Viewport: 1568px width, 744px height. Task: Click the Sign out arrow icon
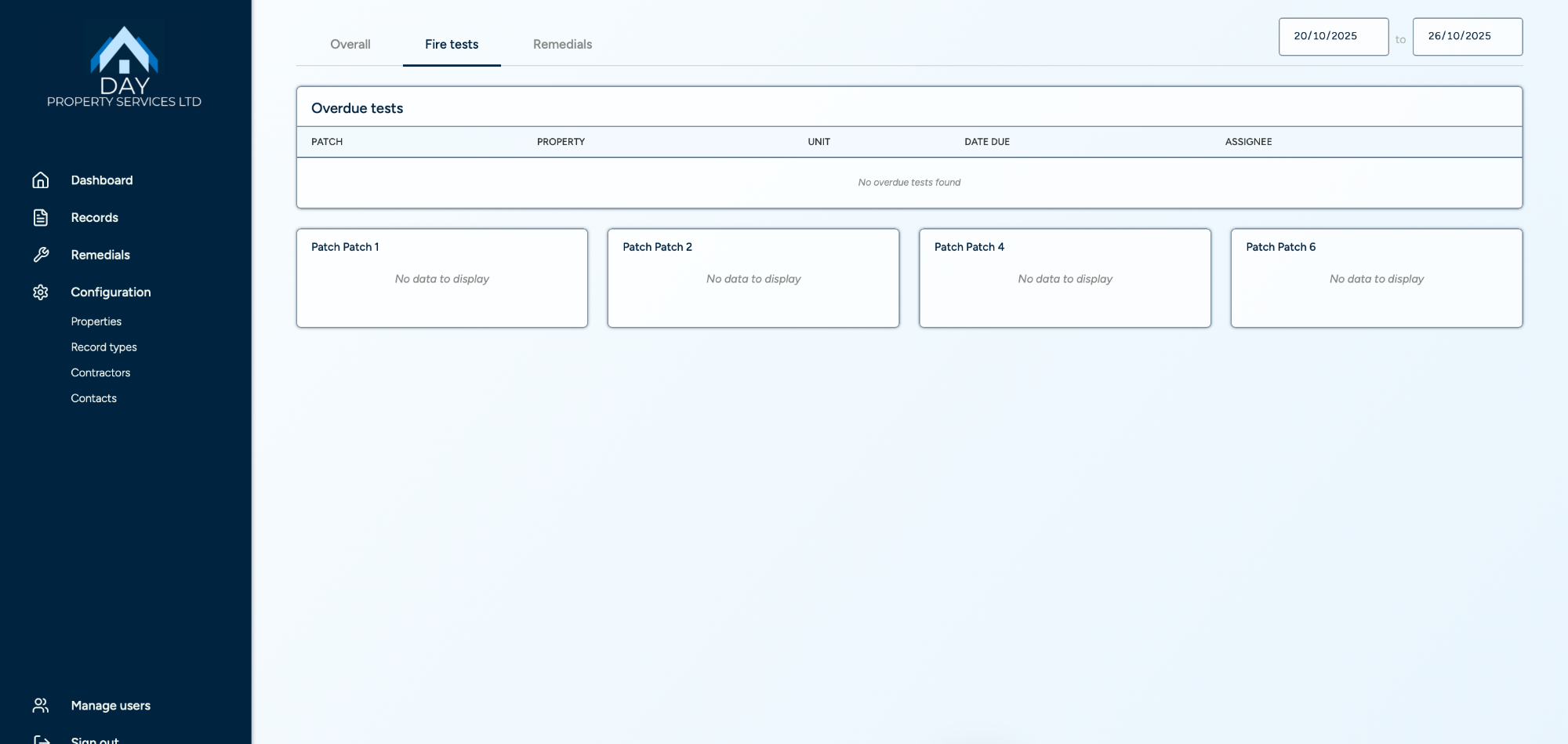coord(42,739)
